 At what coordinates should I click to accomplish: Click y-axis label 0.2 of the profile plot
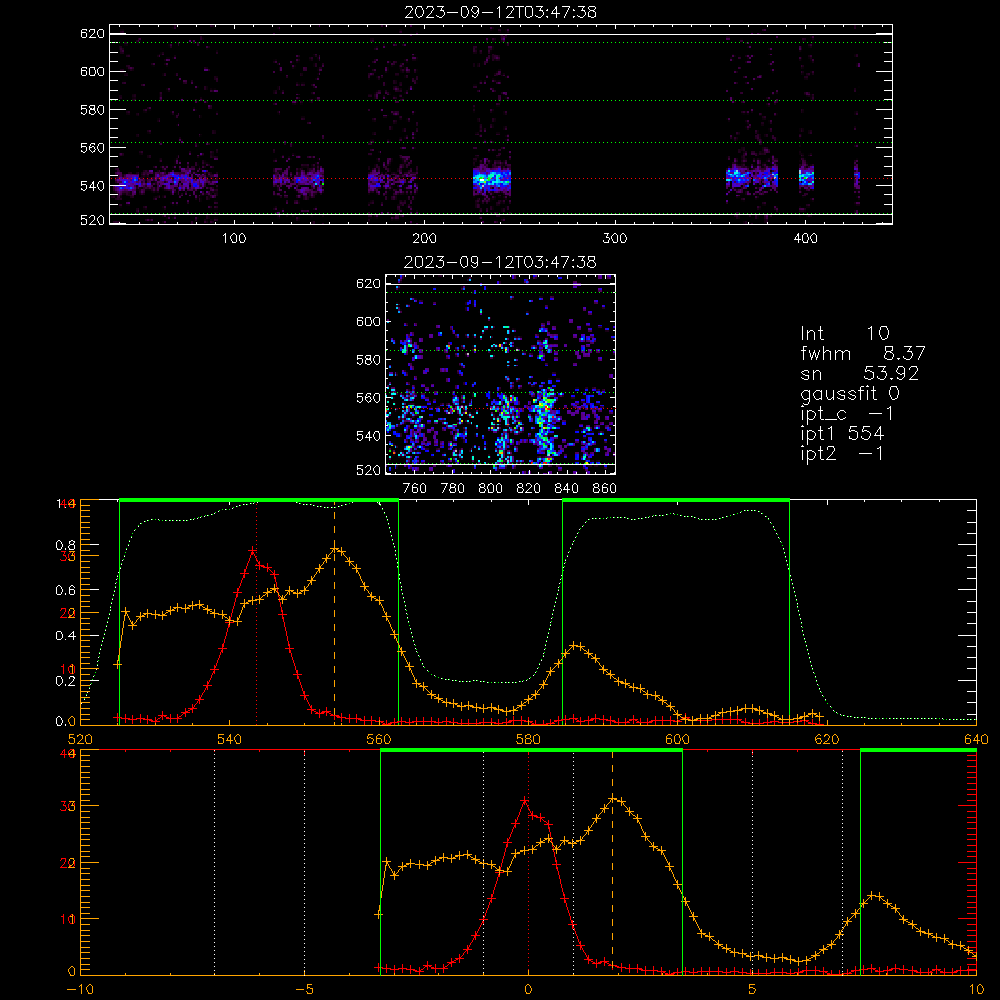click(65, 680)
